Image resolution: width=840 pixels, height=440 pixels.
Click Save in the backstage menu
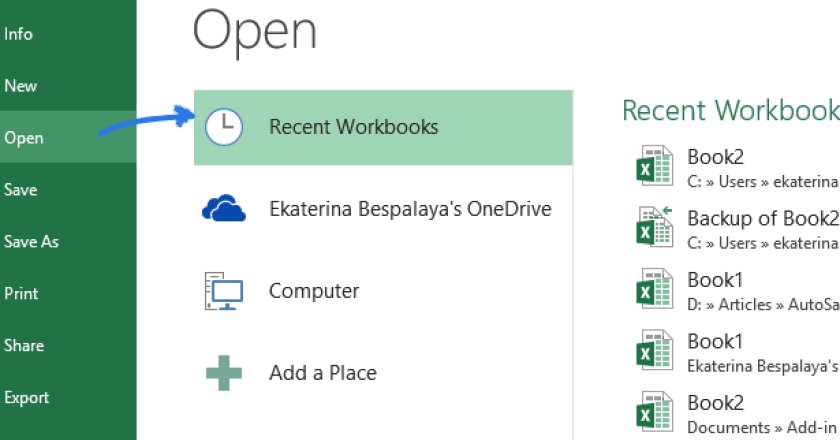(x=21, y=190)
